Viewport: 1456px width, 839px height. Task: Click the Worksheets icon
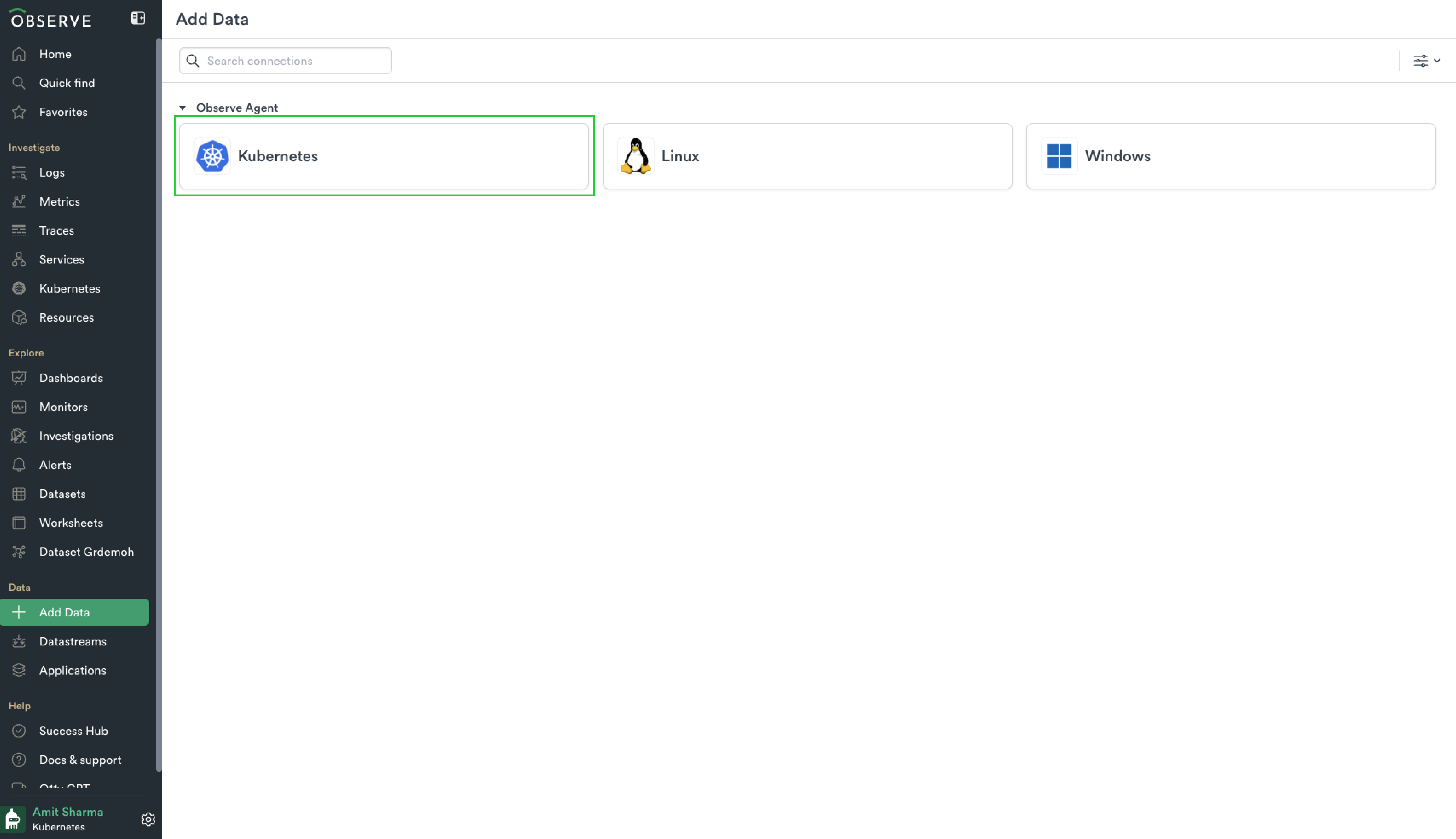click(19, 523)
